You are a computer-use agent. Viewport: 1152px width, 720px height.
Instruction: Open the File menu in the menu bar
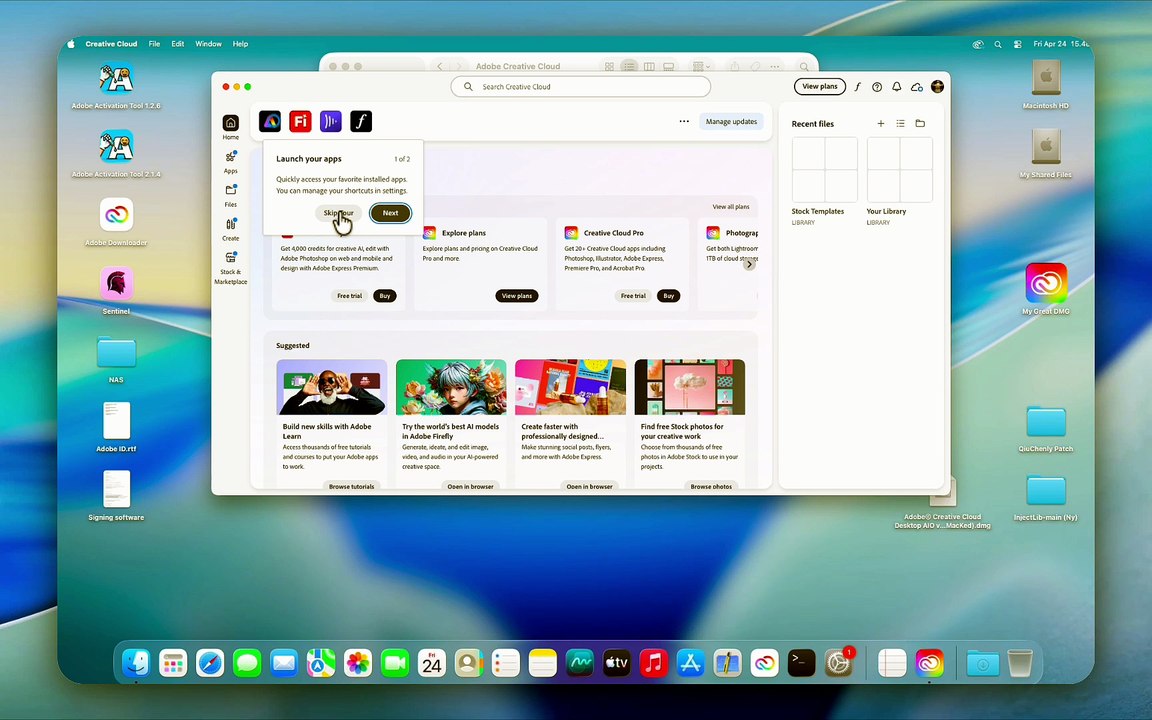coord(154,44)
